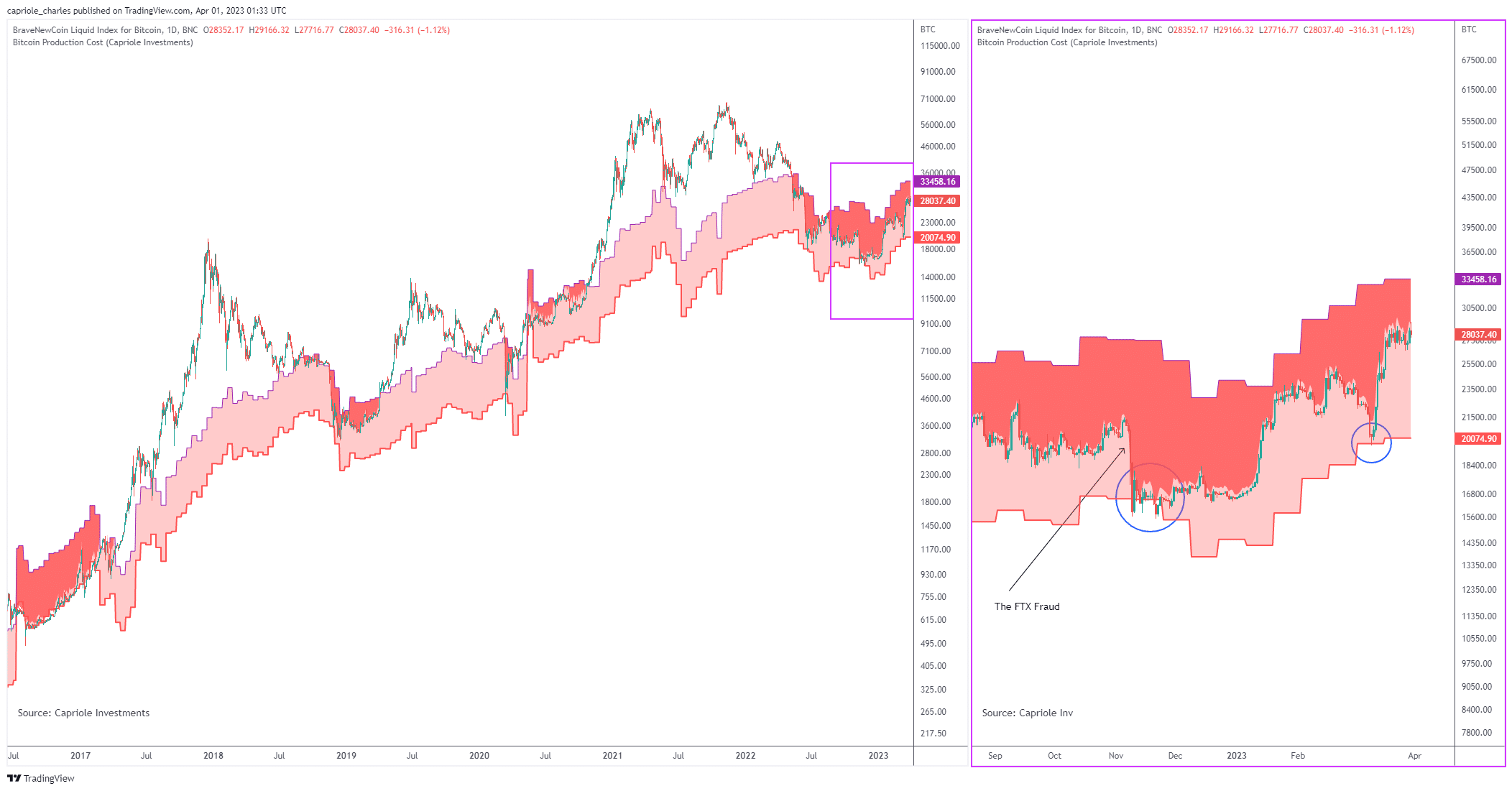Screen dimensions: 1512x791
Task: Click 115000.00 on left price axis
Action: pos(940,46)
